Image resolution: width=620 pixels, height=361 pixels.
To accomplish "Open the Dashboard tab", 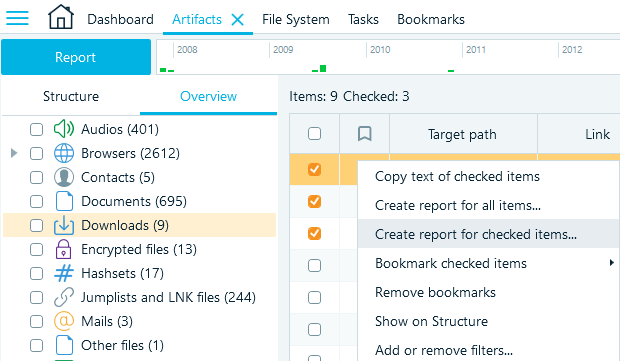I will (120, 19).
